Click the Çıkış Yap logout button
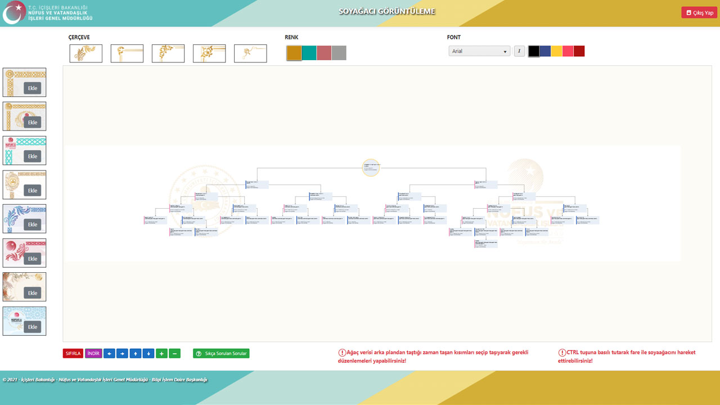720x405 pixels. click(x=699, y=13)
